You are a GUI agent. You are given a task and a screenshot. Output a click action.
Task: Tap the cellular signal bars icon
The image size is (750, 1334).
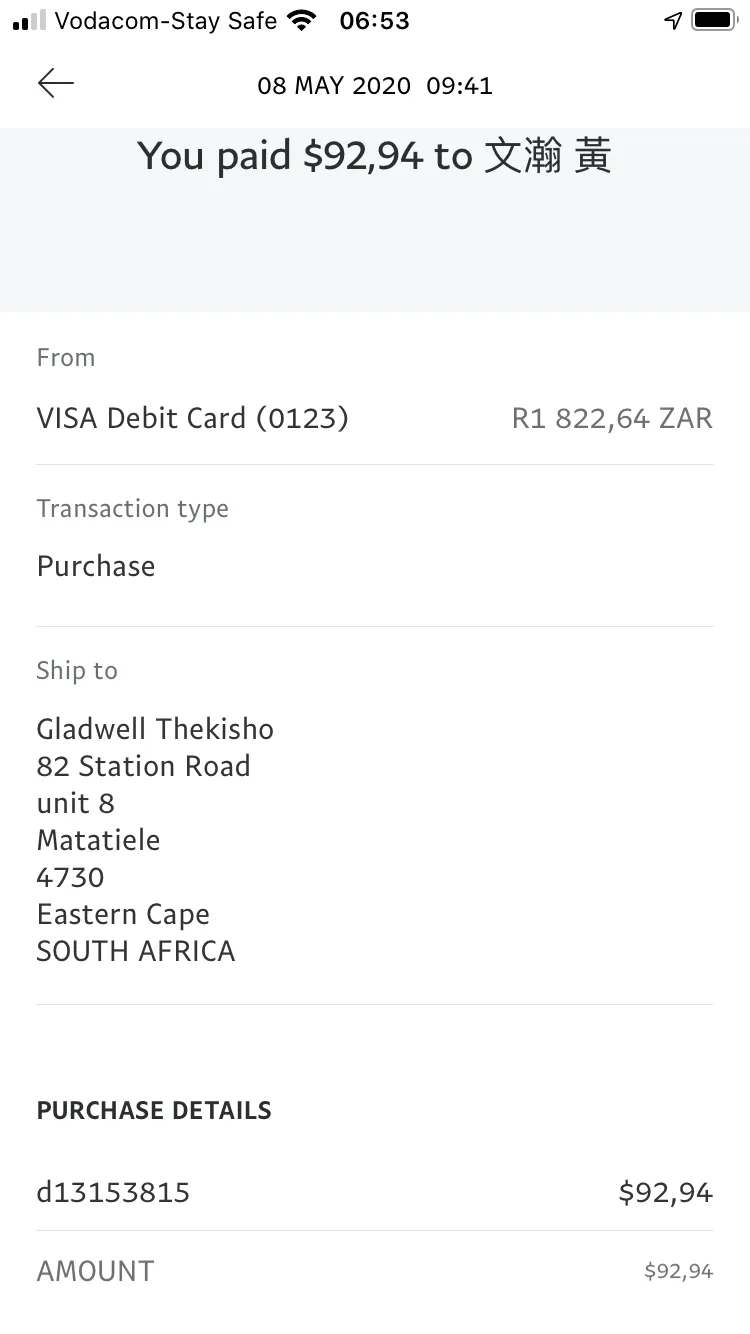pyautogui.click(x=29, y=21)
